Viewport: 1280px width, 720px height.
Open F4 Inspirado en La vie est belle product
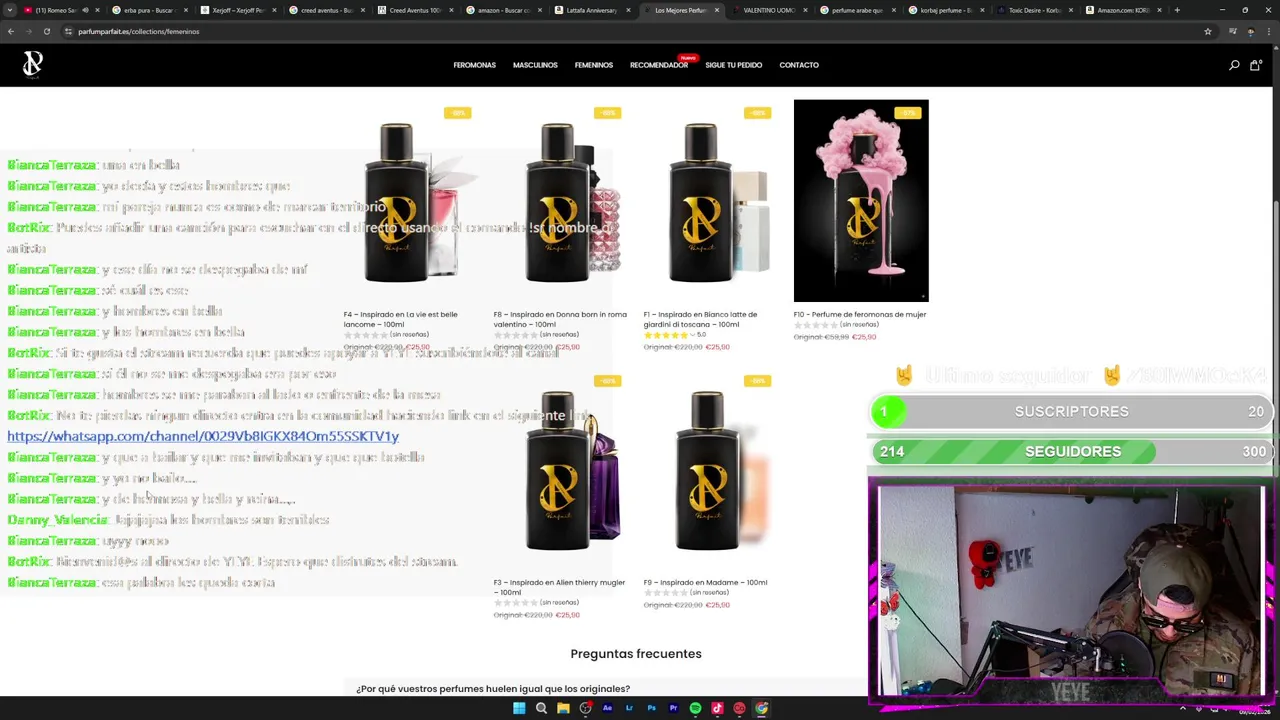coord(400,319)
